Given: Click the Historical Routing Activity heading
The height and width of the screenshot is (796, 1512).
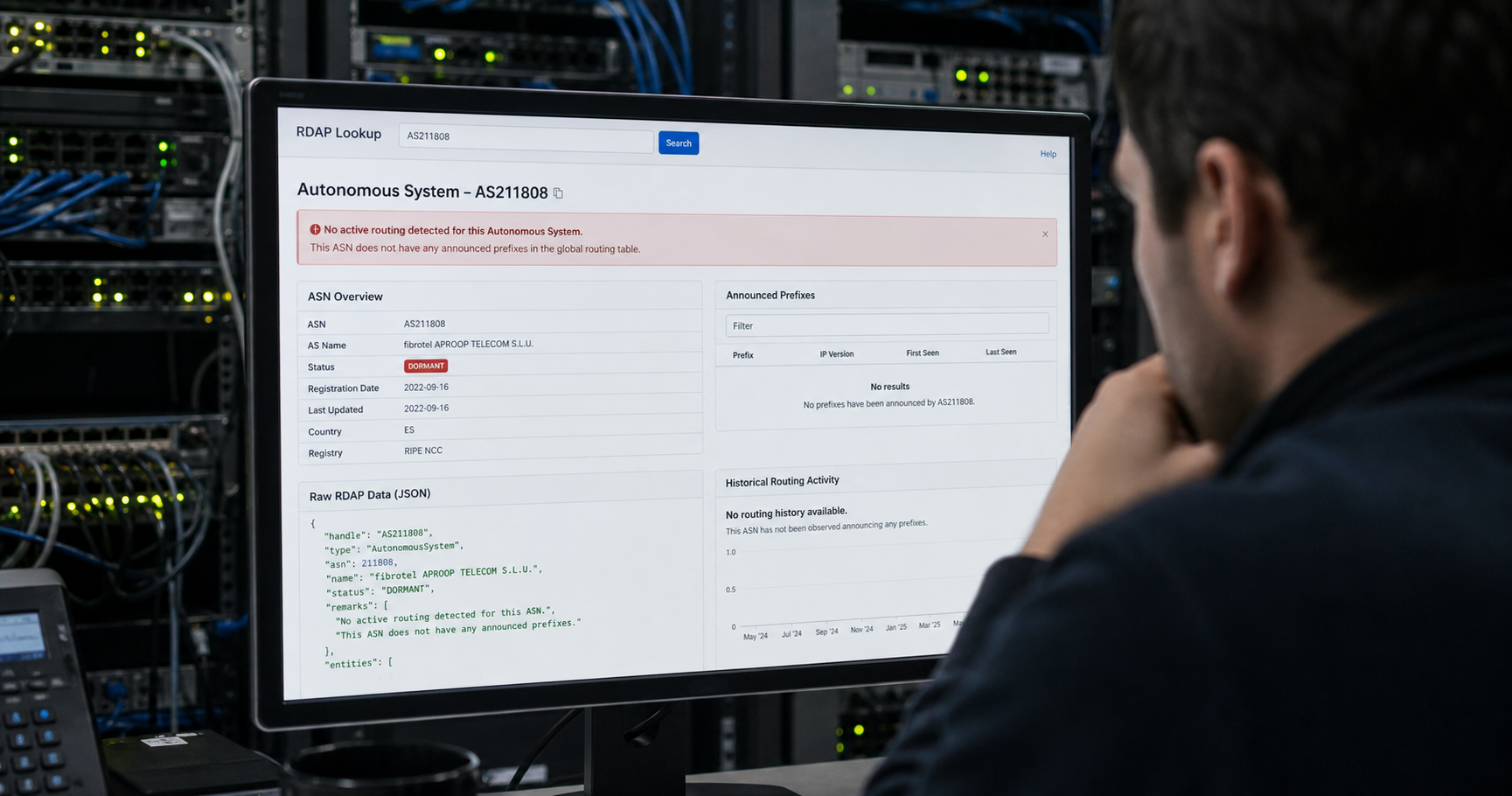Looking at the screenshot, I should 782,481.
